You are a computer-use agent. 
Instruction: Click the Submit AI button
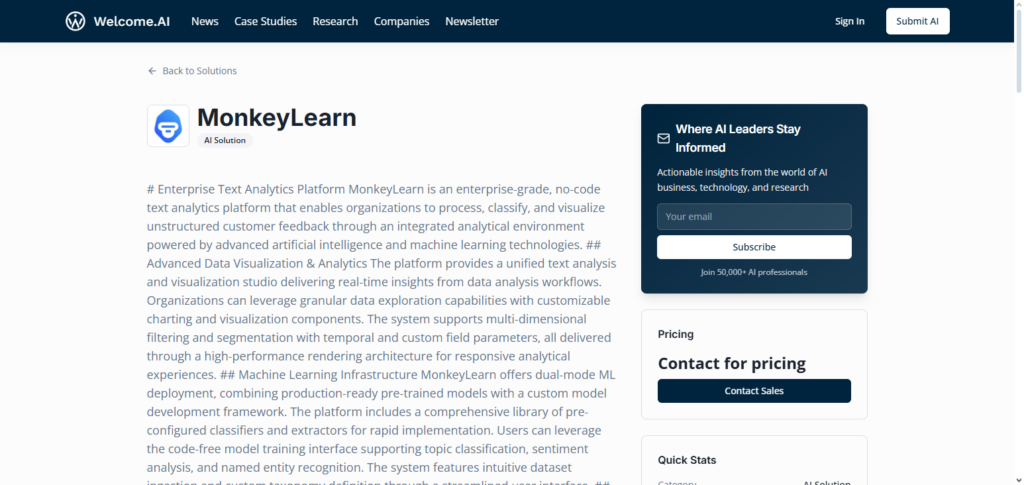tap(918, 21)
